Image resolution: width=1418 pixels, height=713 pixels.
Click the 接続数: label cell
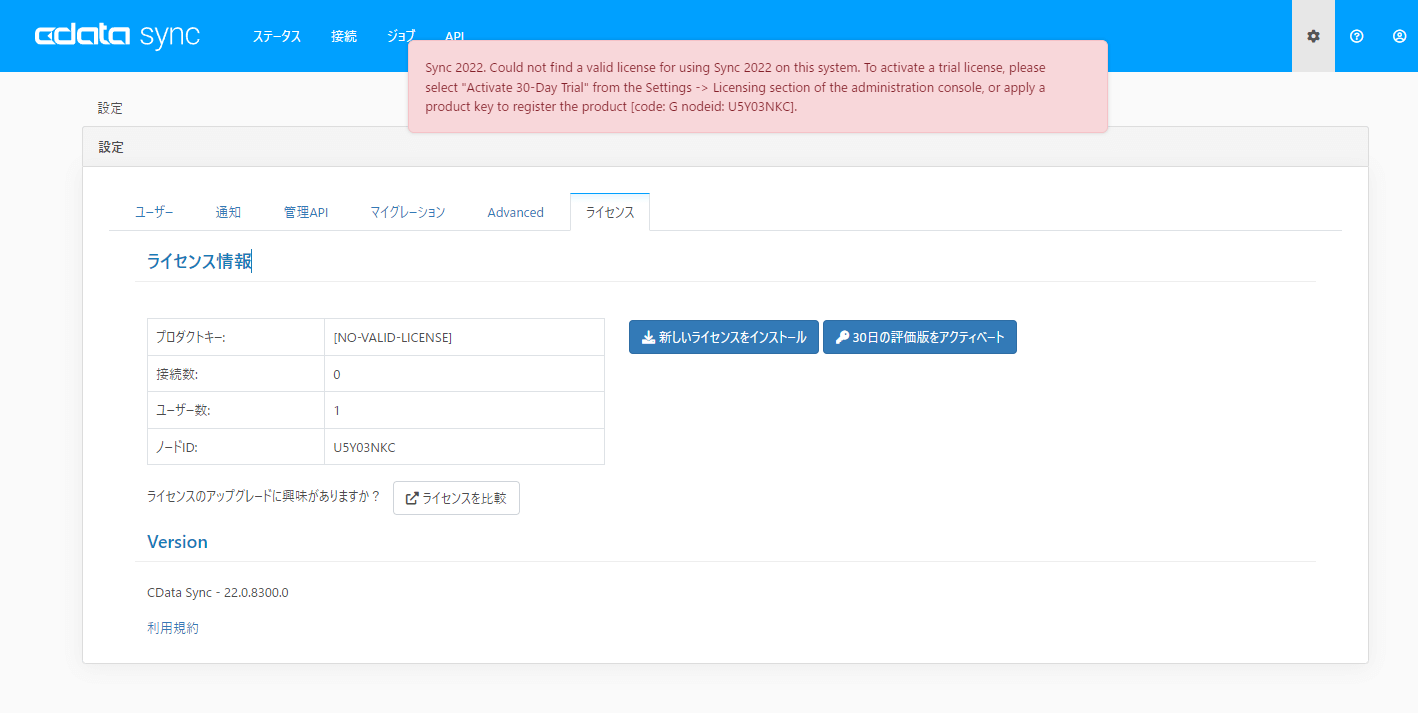point(236,374)
